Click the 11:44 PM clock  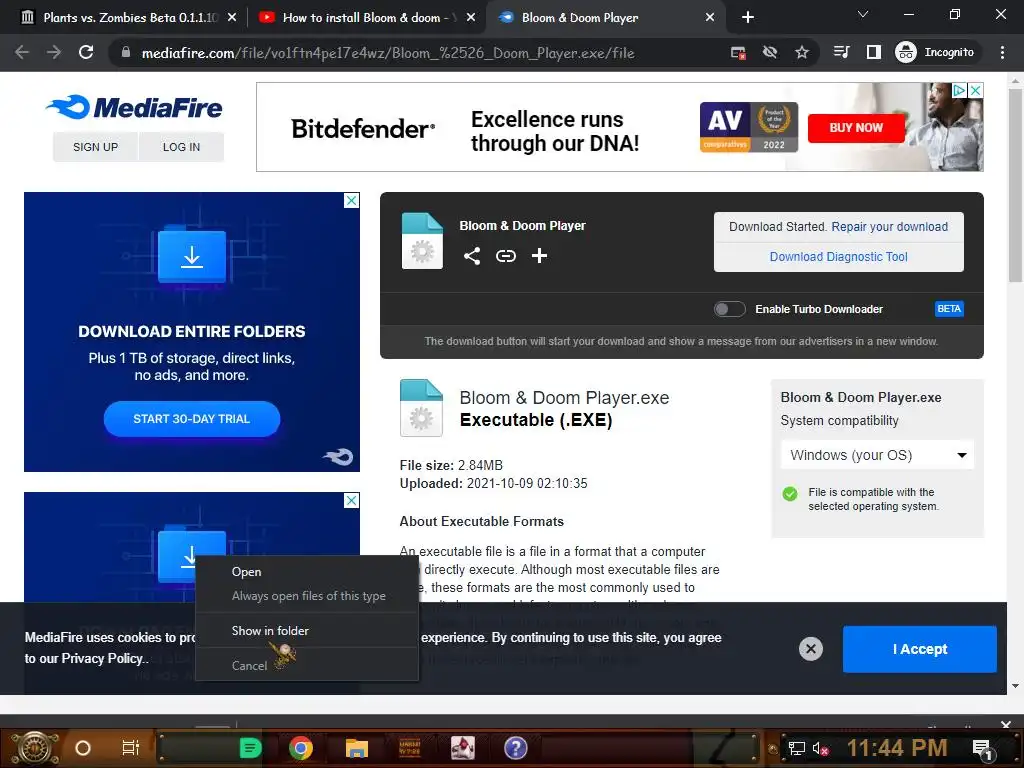click(897, 748)
